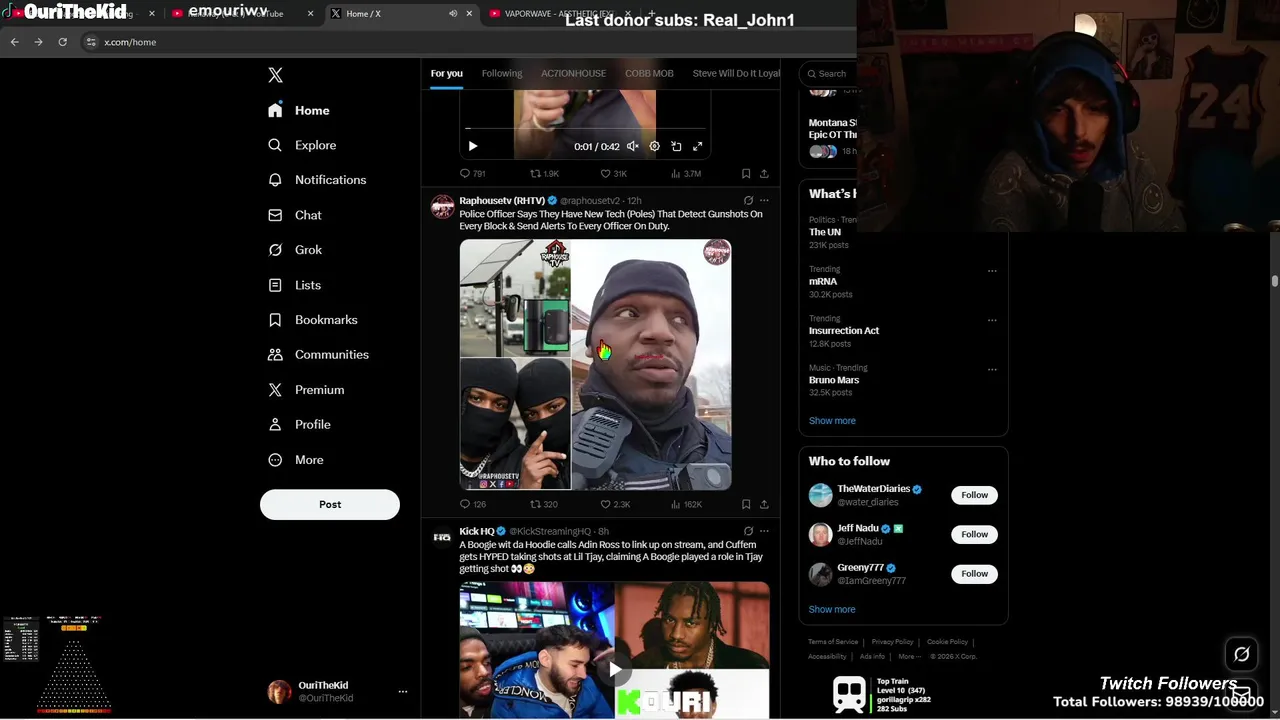Viewport: 1280px width, 720px height.
Task: Open Raphousetv (RHTV) profile name
Action: [x=502, y=200]
